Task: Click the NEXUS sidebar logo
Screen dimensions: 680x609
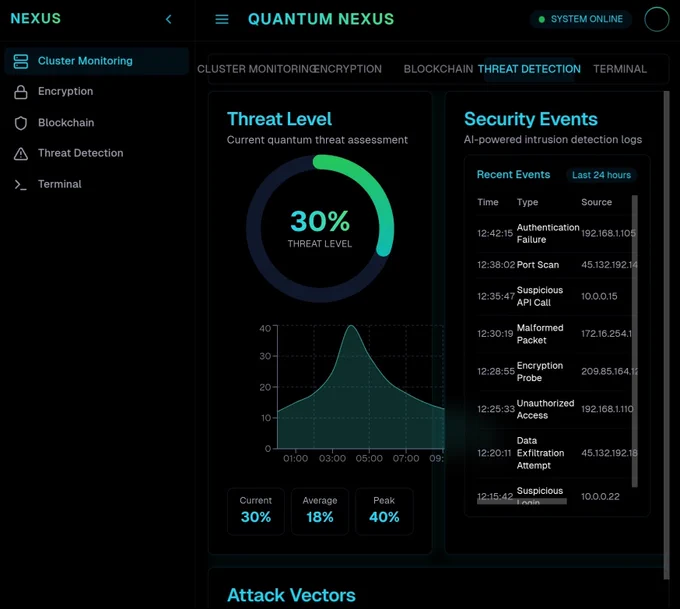Action: click(36, 19)
